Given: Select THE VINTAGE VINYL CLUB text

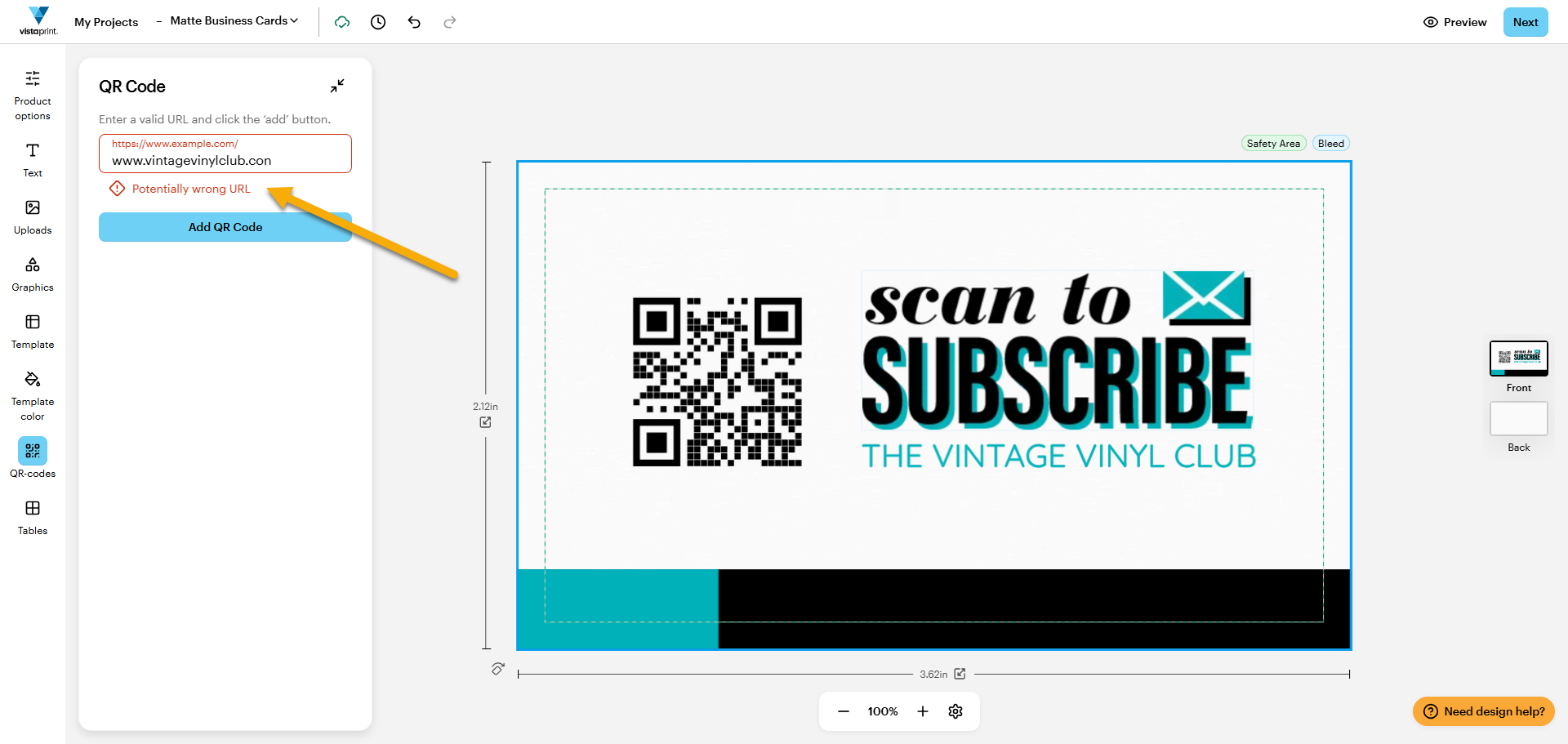Looking at the screenshot, I should point(1058,456).
